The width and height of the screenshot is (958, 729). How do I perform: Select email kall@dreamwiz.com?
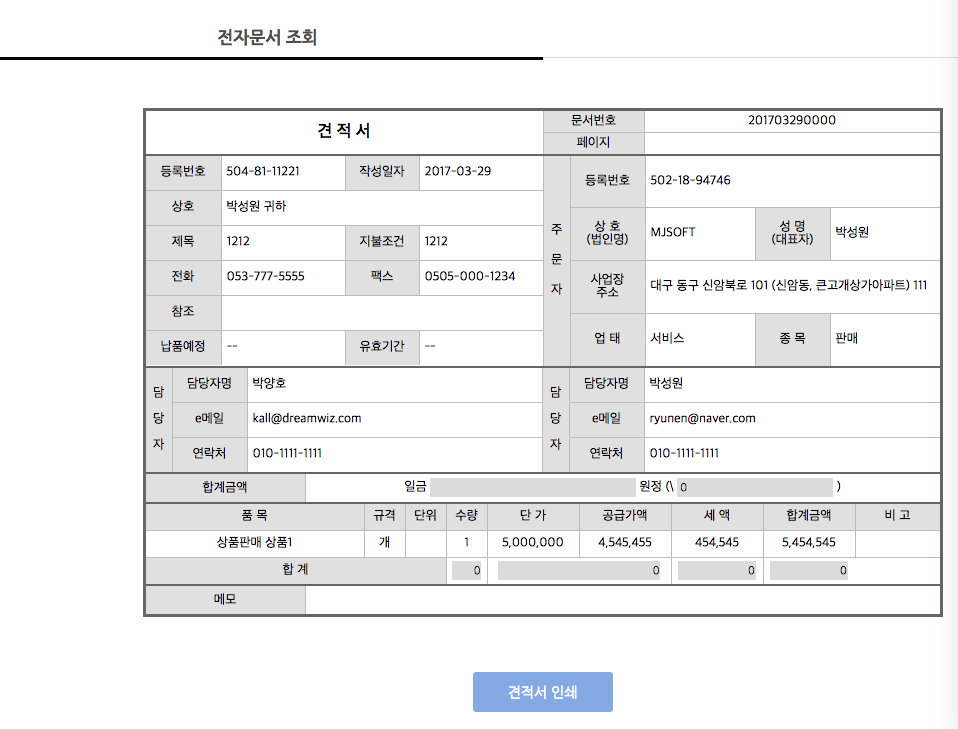[x=307, y=418]
